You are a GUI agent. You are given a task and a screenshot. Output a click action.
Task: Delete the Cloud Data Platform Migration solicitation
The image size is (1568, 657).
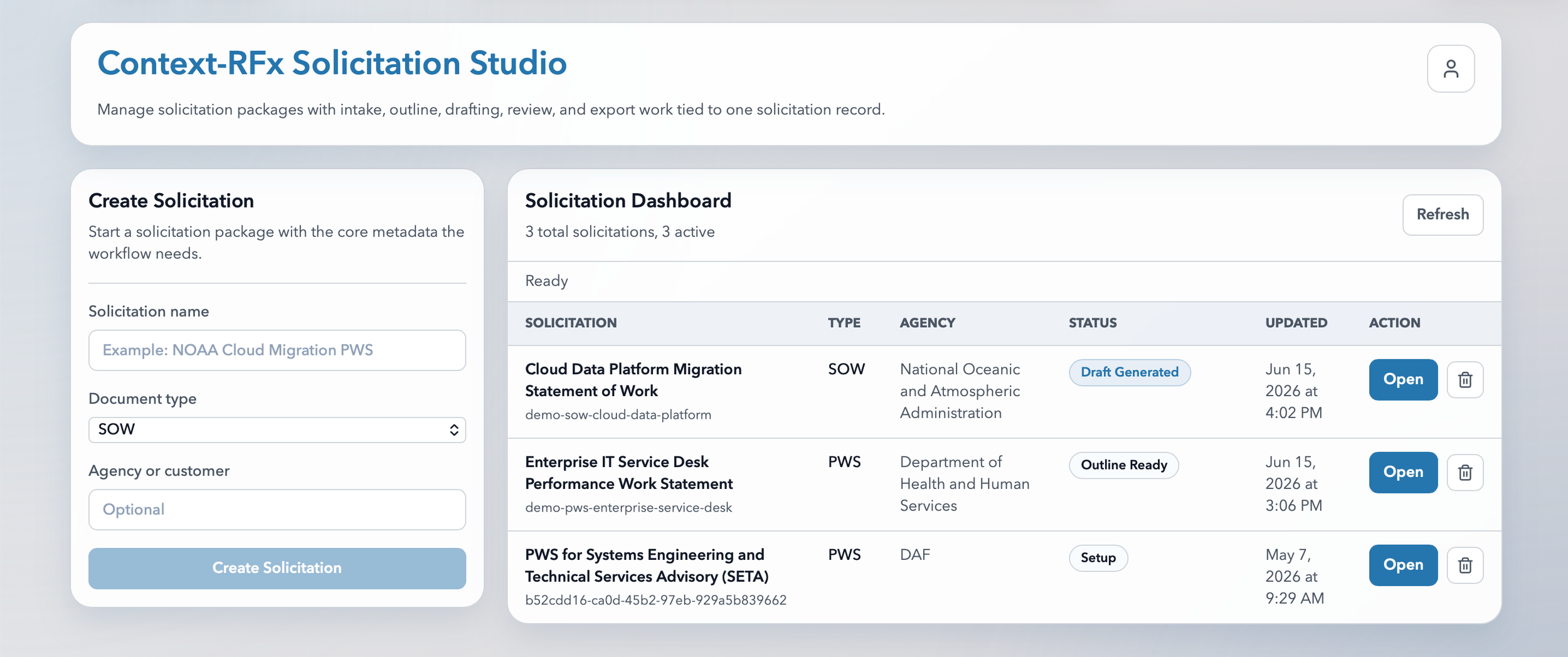(x=1465, y=379)
